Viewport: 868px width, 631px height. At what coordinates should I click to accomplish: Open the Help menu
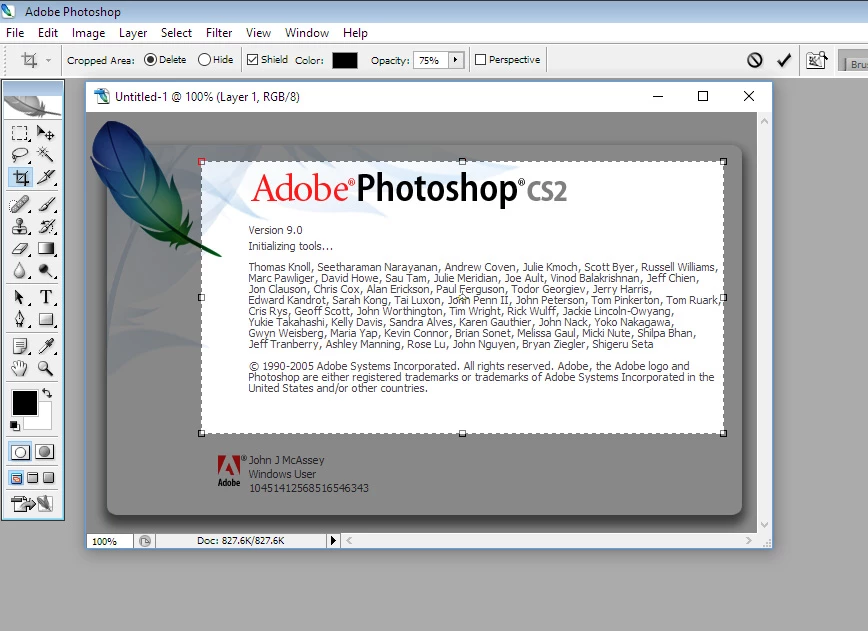(x=355, y=33)
